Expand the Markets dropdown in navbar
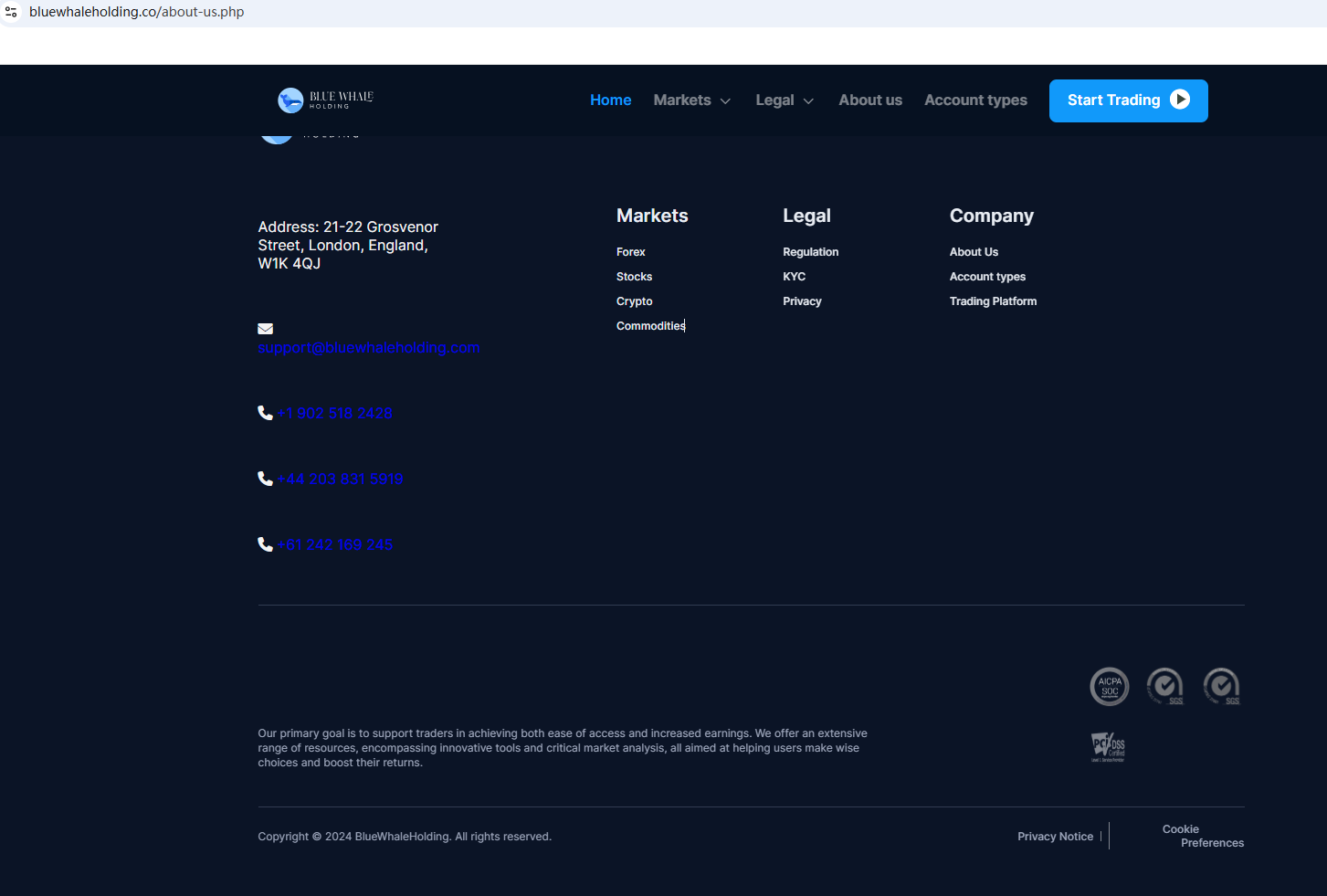The image size is (1327, 896). click(692, 100)
